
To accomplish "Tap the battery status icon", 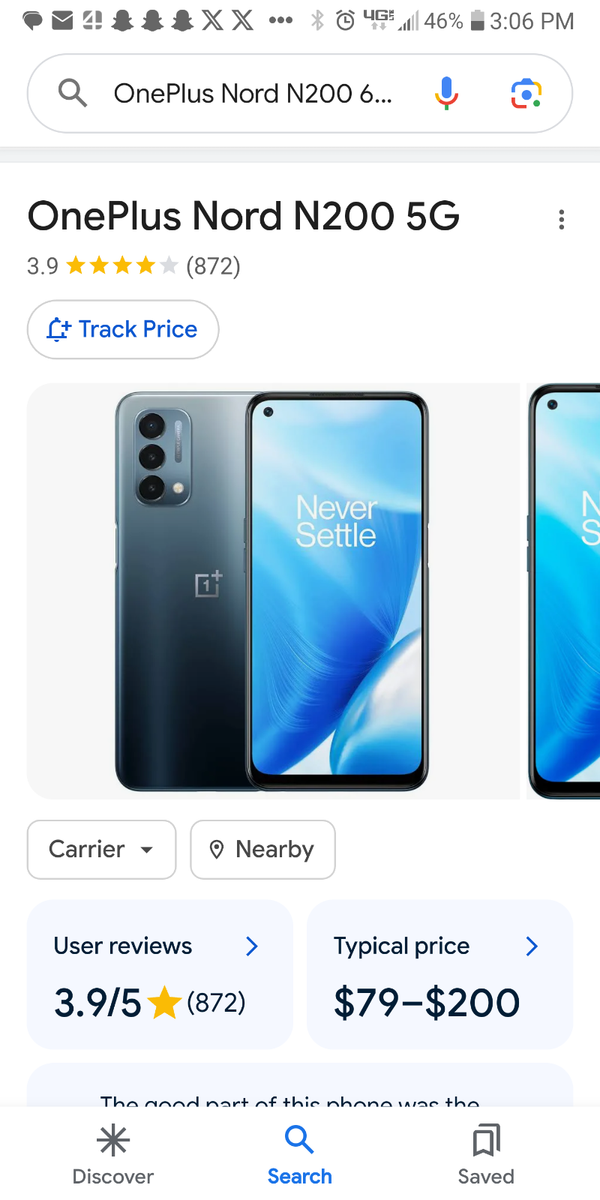I will coord(477,20).
